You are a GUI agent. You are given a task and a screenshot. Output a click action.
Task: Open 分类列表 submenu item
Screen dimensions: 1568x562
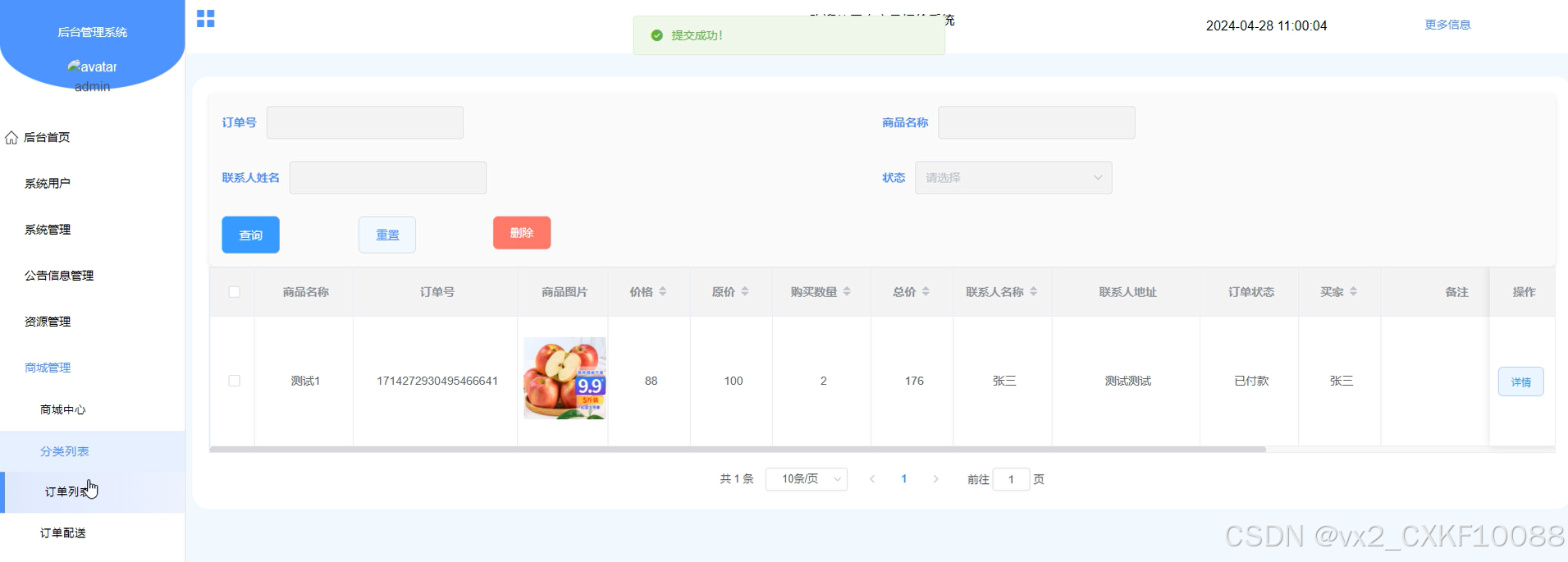pos(92,451)
